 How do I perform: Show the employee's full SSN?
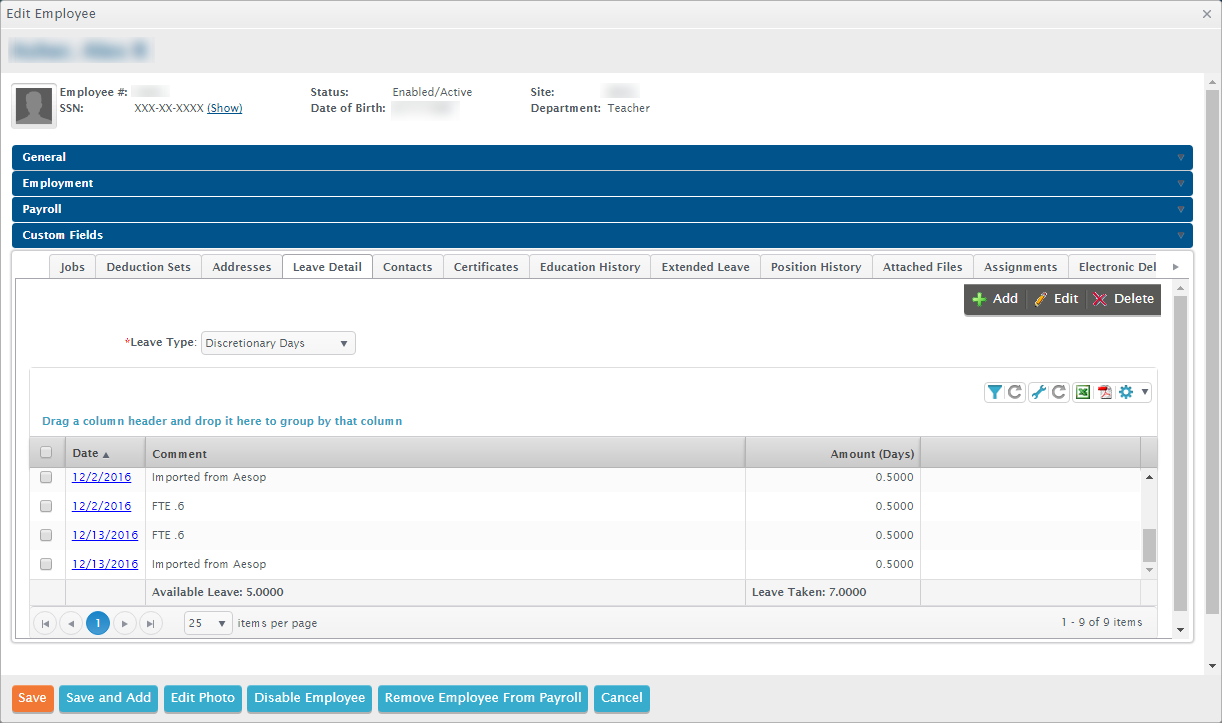tap(224, 108)
